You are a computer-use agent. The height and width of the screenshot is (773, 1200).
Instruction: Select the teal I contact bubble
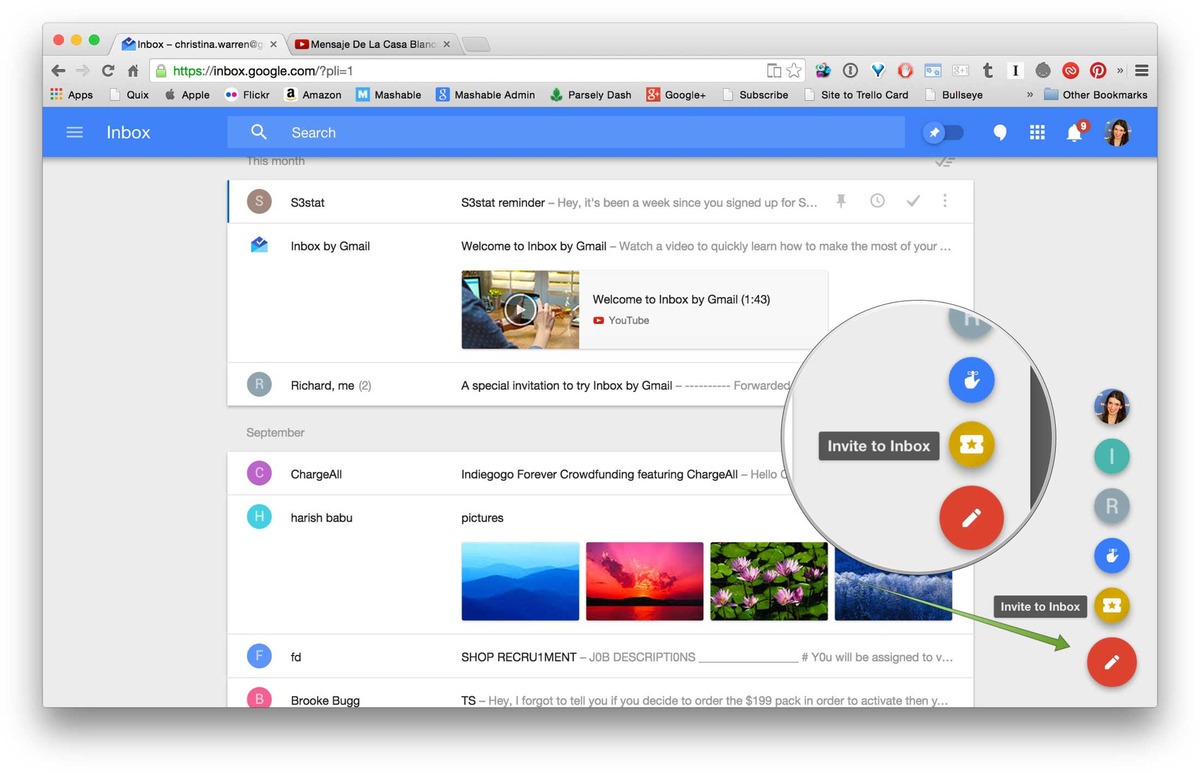(1111, 457)
